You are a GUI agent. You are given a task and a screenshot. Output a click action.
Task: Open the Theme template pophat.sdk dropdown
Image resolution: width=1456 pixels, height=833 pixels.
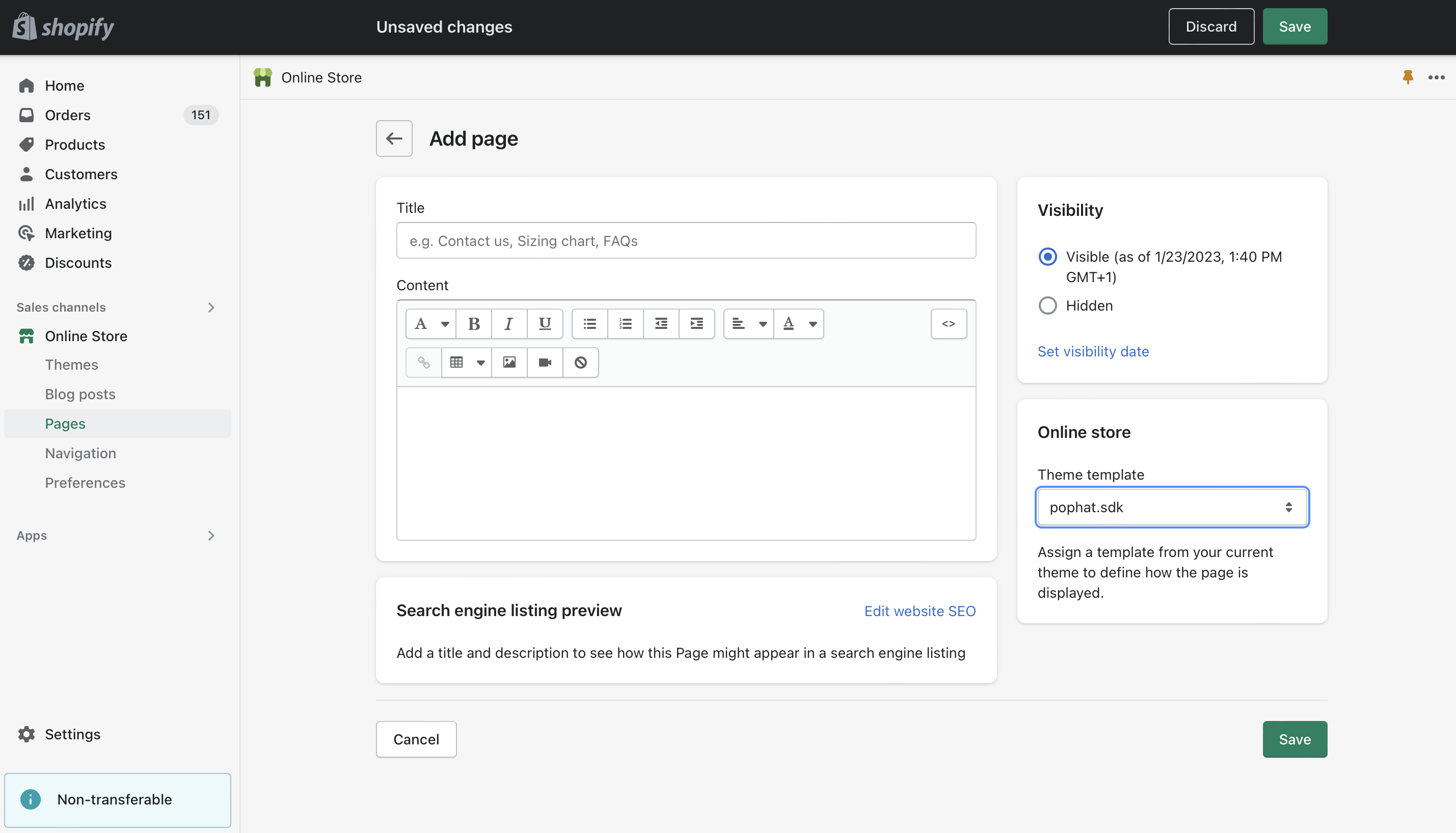(x=1172, y=507)
